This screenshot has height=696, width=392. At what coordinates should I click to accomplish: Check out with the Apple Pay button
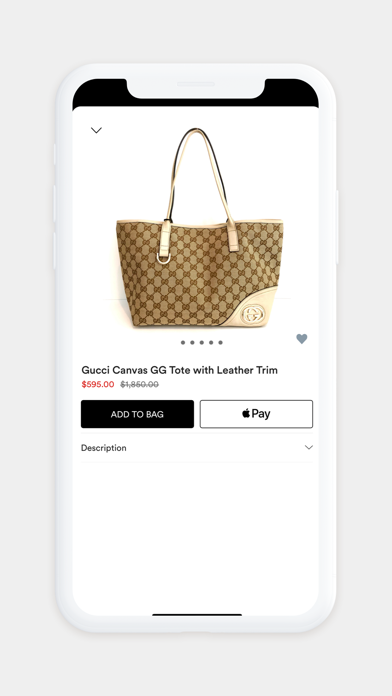pyautogui.click(x=256, y=414)
